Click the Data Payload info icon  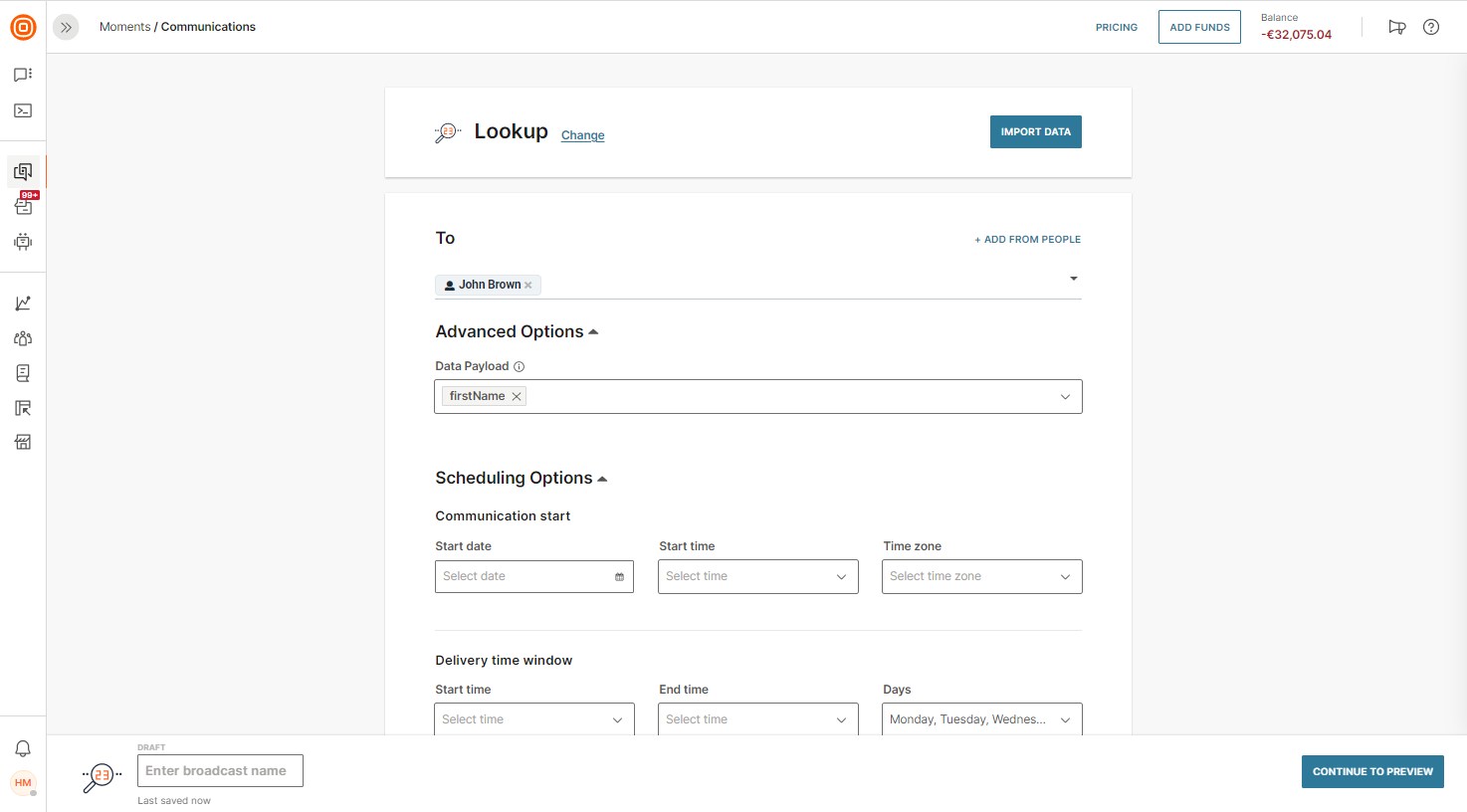coord(519,366)
